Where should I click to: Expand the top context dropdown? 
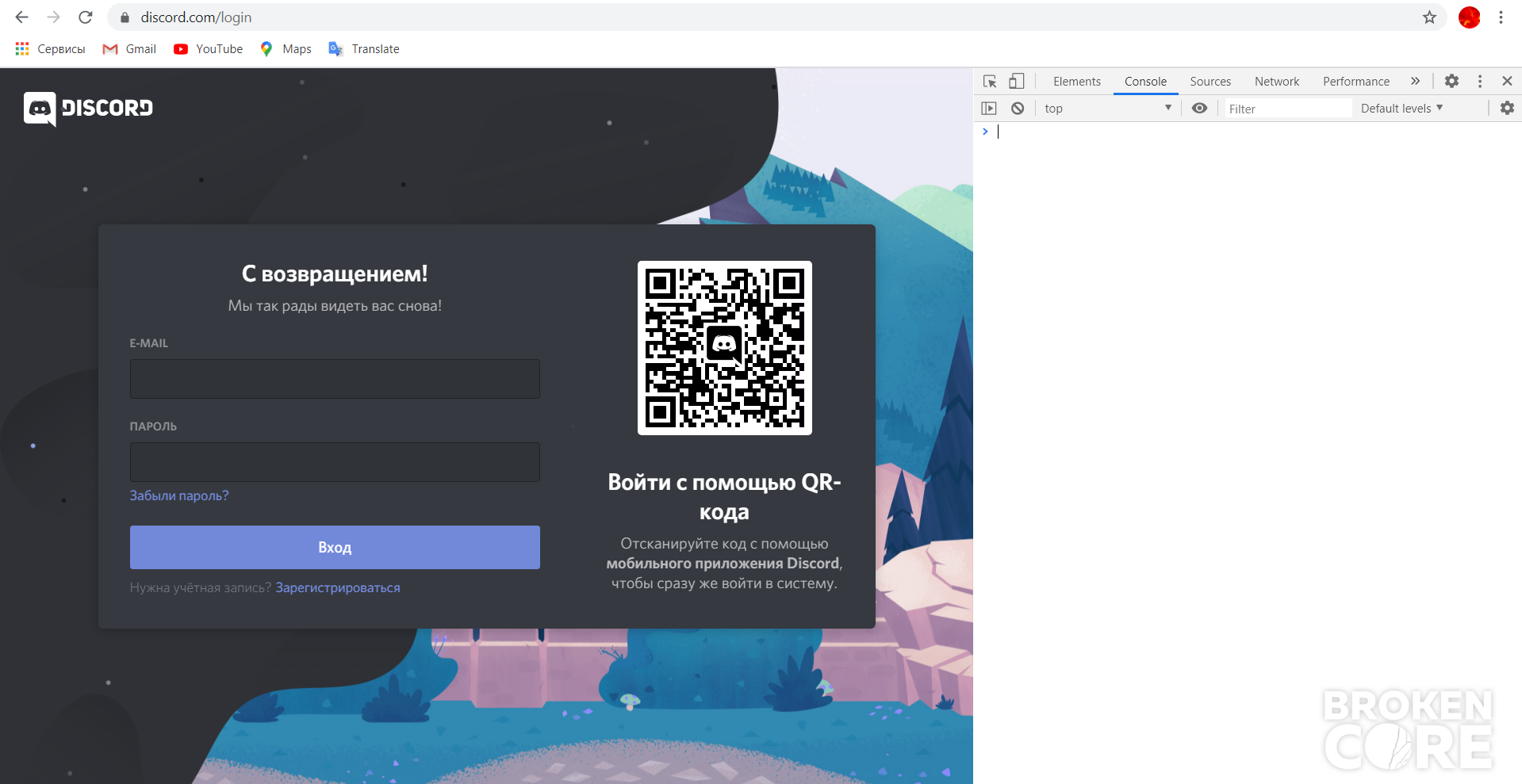pos(1108,109)
